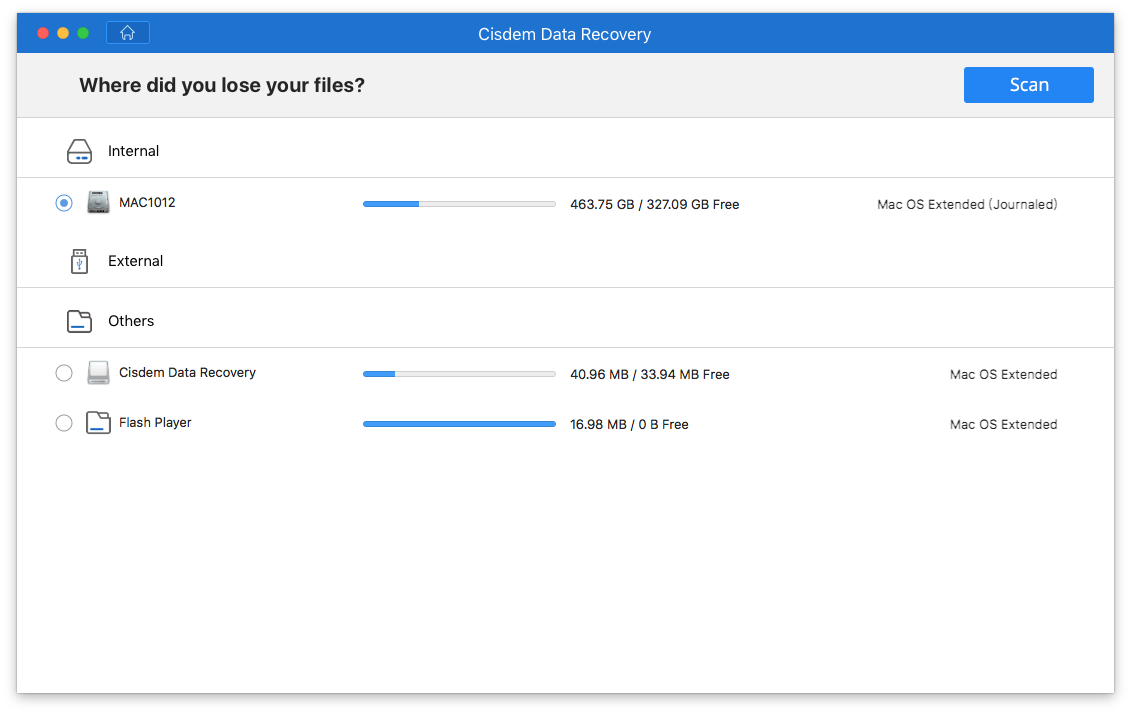Click the Cisdem Data Recovery volume name
The height and width of the screenshot is (714, 1131).
tap(188, 373)
